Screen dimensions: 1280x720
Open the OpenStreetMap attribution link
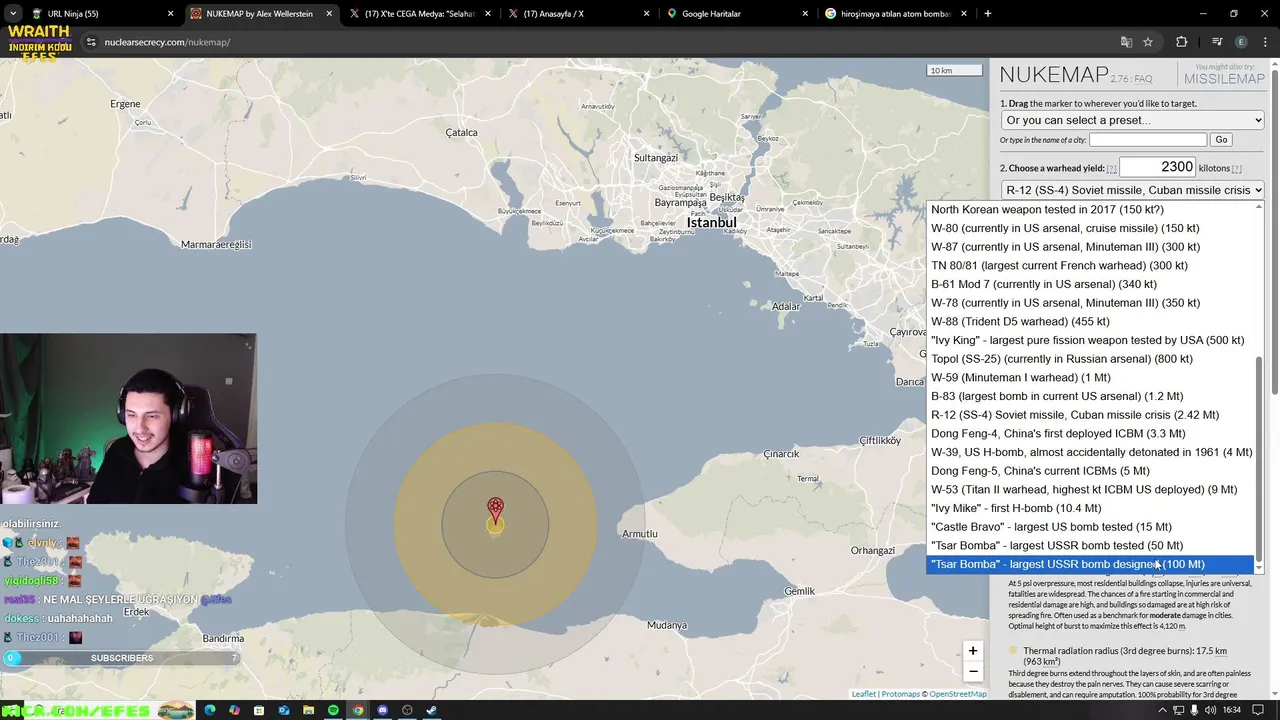[x=958, y=694]
